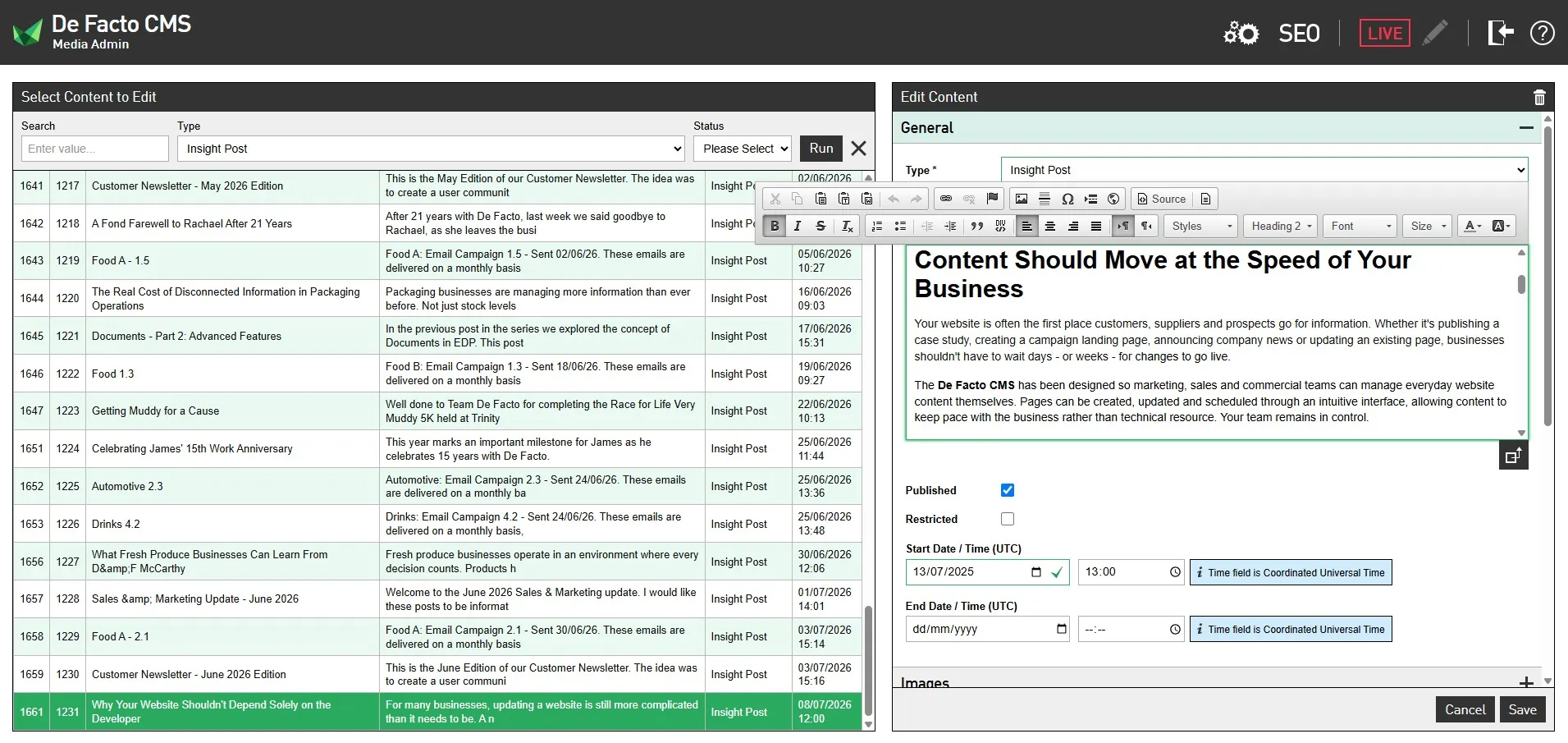1568x743 pixels.
Task: Click the content list vertical scrollbar
Action: pos(868,660)
